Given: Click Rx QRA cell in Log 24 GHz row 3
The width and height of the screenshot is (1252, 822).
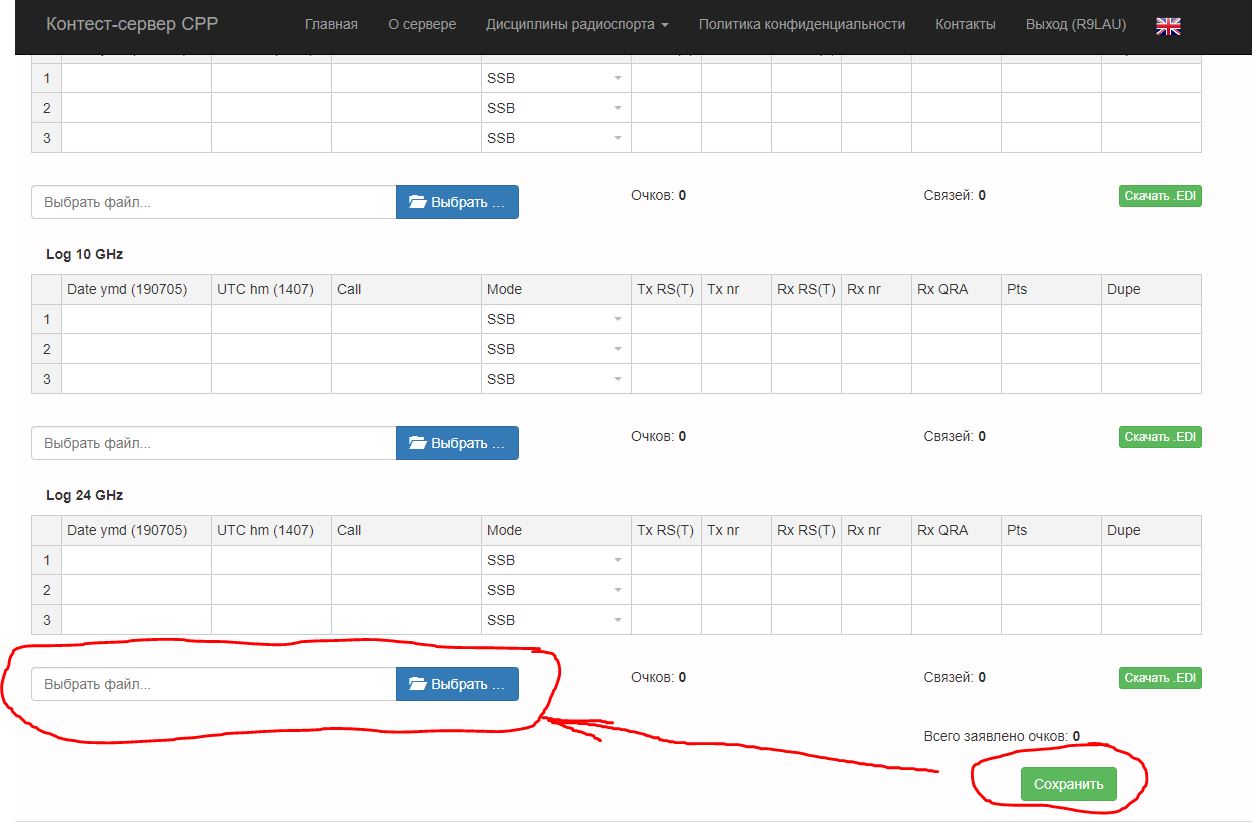Looking at the screenshot, I should [957, 620].
